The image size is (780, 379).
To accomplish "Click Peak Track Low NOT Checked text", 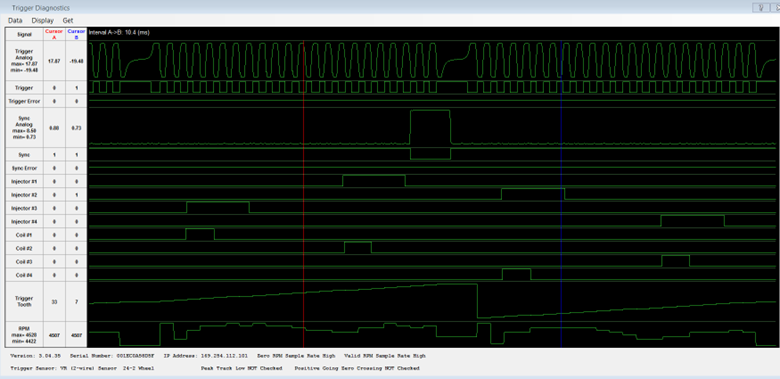I will (241, 368).
